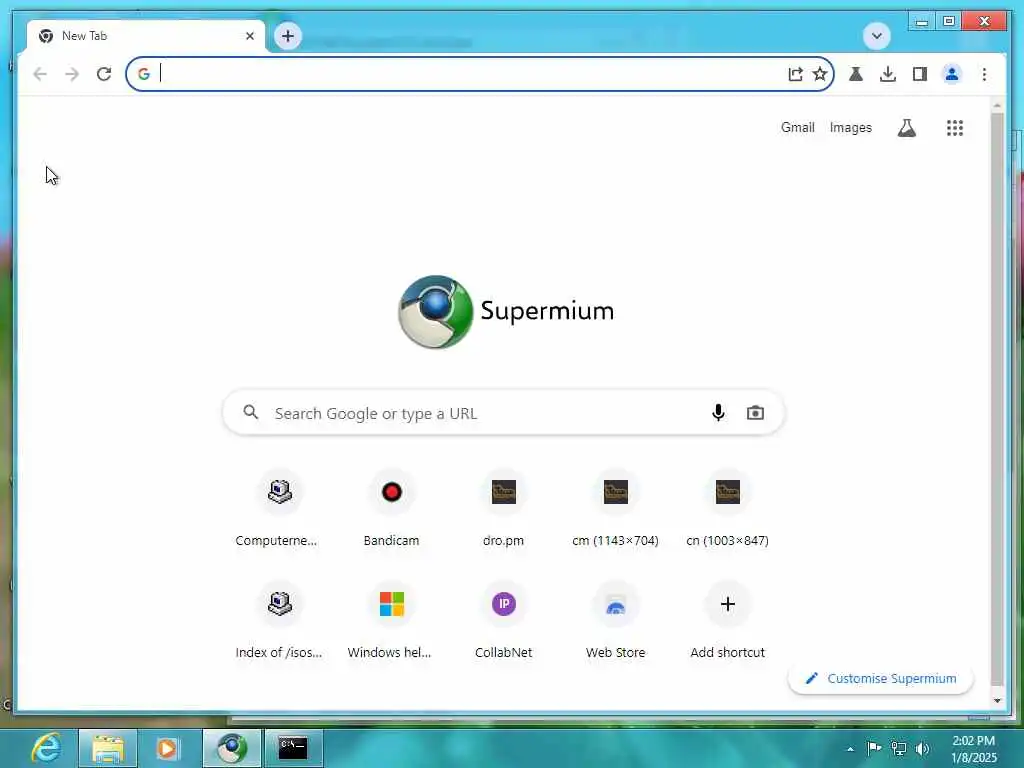Open File Explorer from taskbar

[x=108, y=748]
